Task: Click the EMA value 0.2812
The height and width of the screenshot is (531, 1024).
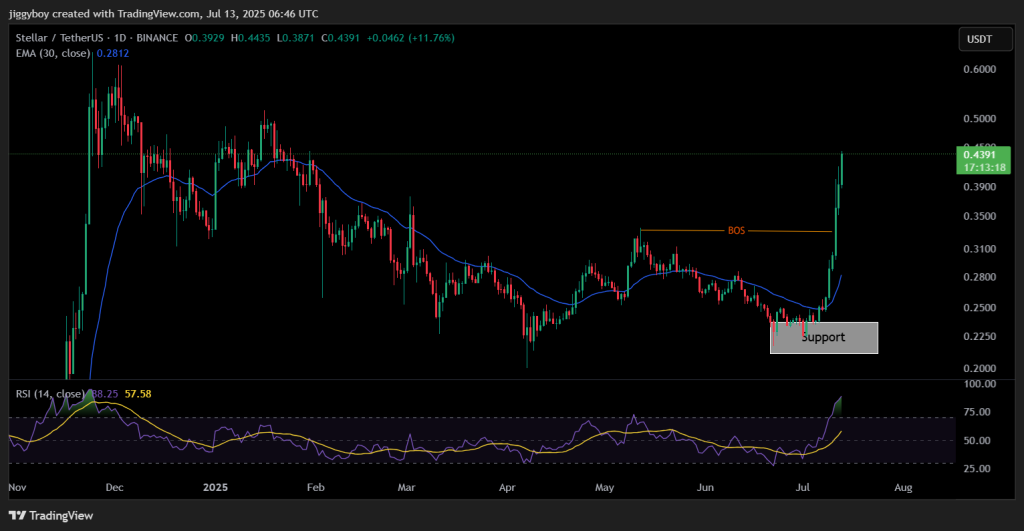Action: [113, 54]
